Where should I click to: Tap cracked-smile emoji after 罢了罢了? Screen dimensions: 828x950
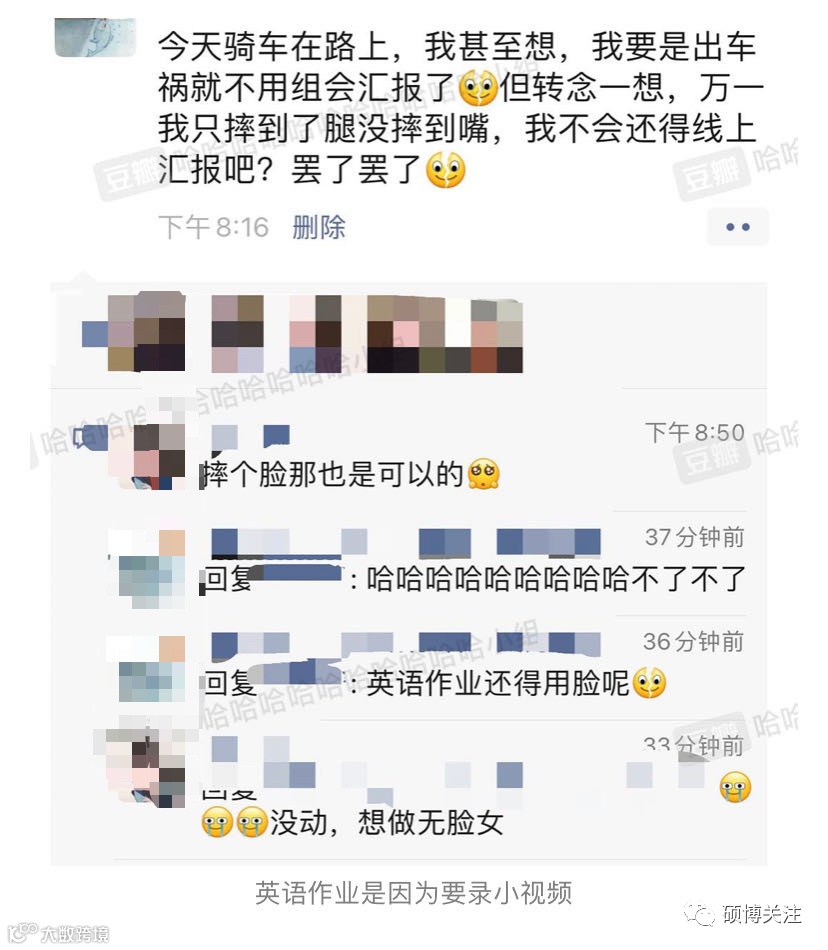click(x=446, y=170)
